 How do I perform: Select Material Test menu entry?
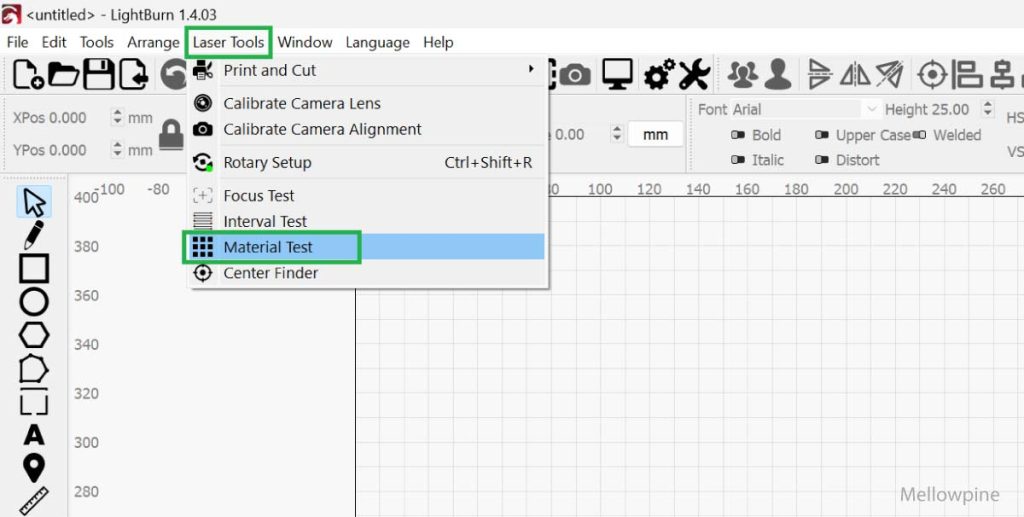[x=368, y=247]
